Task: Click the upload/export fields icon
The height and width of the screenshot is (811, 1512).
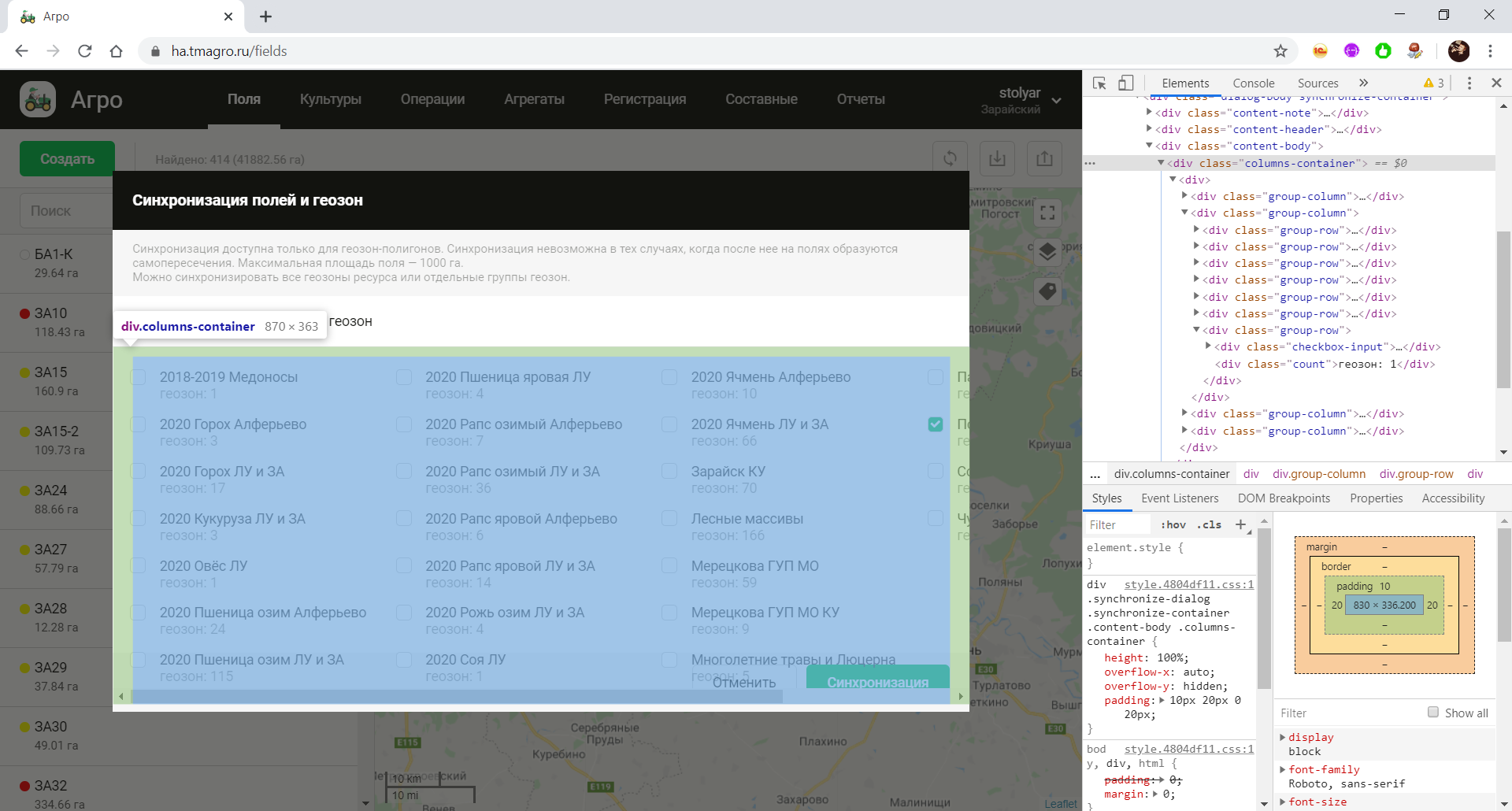Action: tap(1044, 158)
